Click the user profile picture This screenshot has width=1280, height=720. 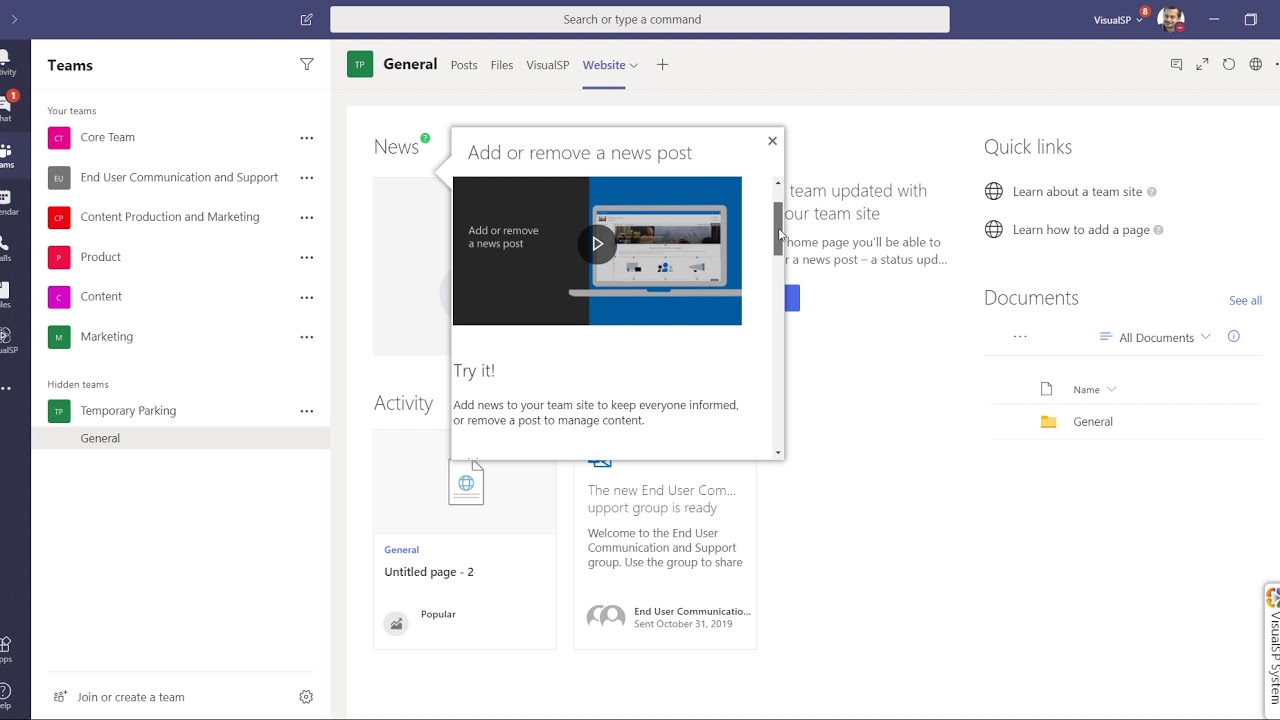(1171, 19)
